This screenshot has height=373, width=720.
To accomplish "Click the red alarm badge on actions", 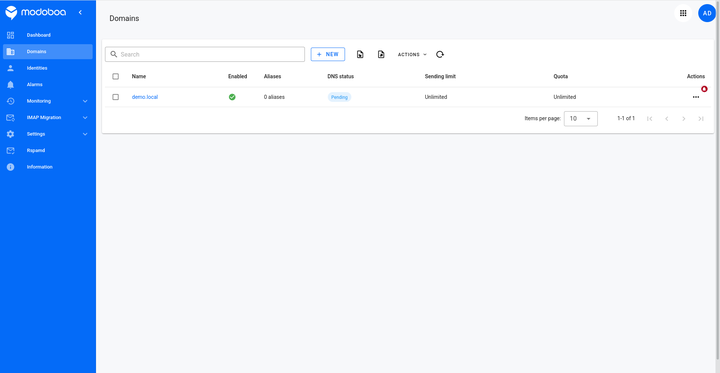I will pyautogui.click(x=704, y=89).
